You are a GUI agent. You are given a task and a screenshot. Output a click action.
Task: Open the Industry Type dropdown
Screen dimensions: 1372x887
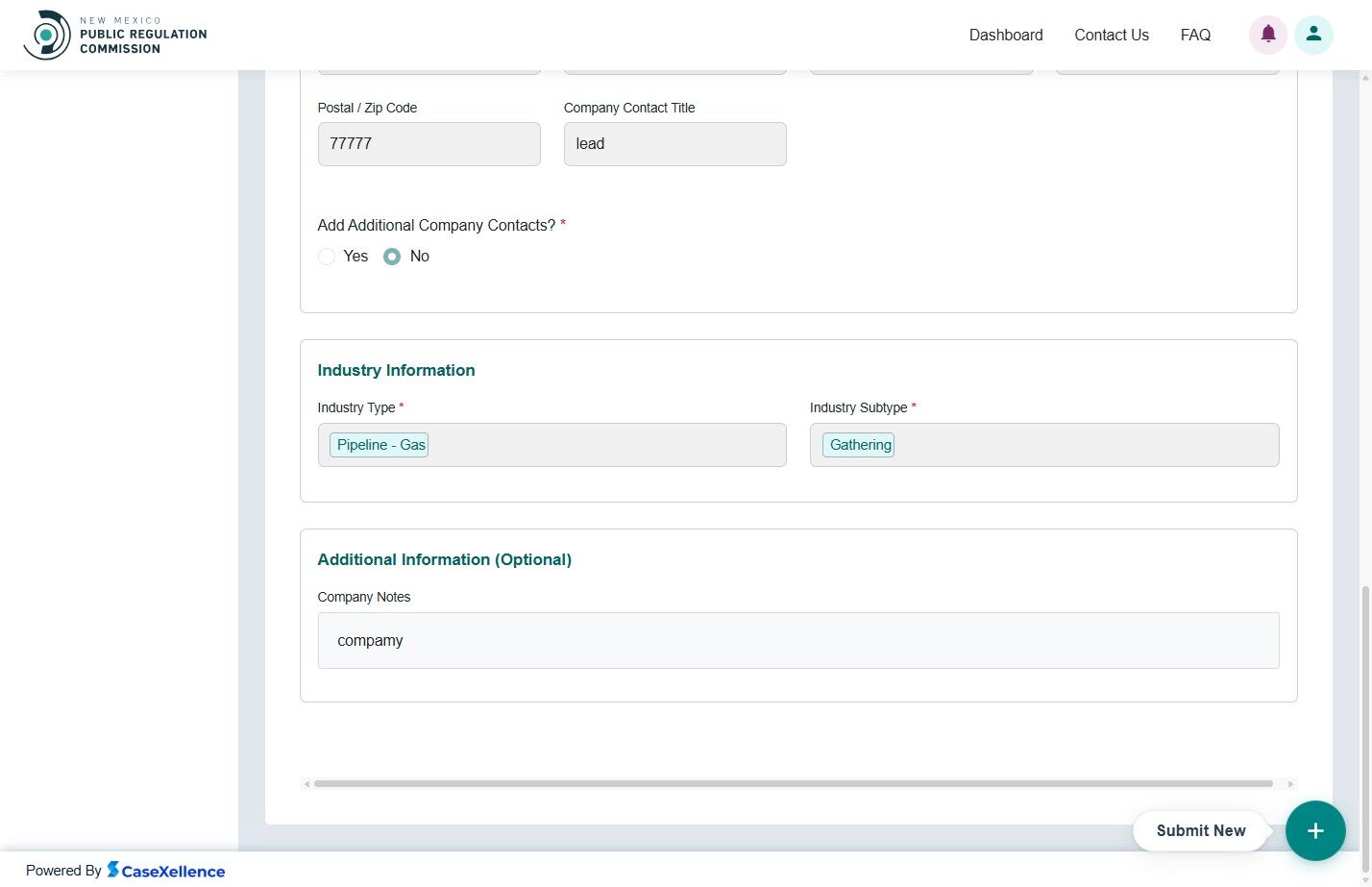pos(552,445)
